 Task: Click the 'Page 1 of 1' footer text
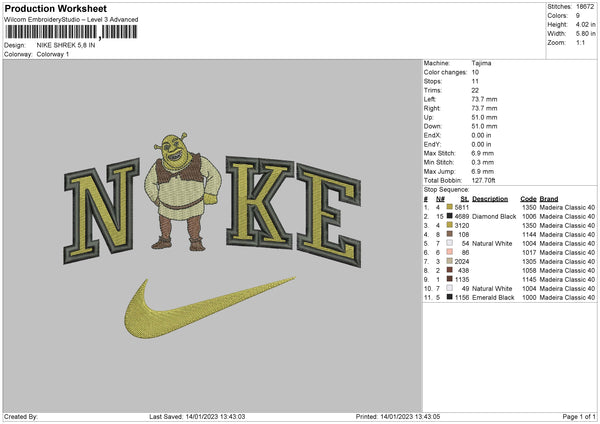click(x=579, y=416)
